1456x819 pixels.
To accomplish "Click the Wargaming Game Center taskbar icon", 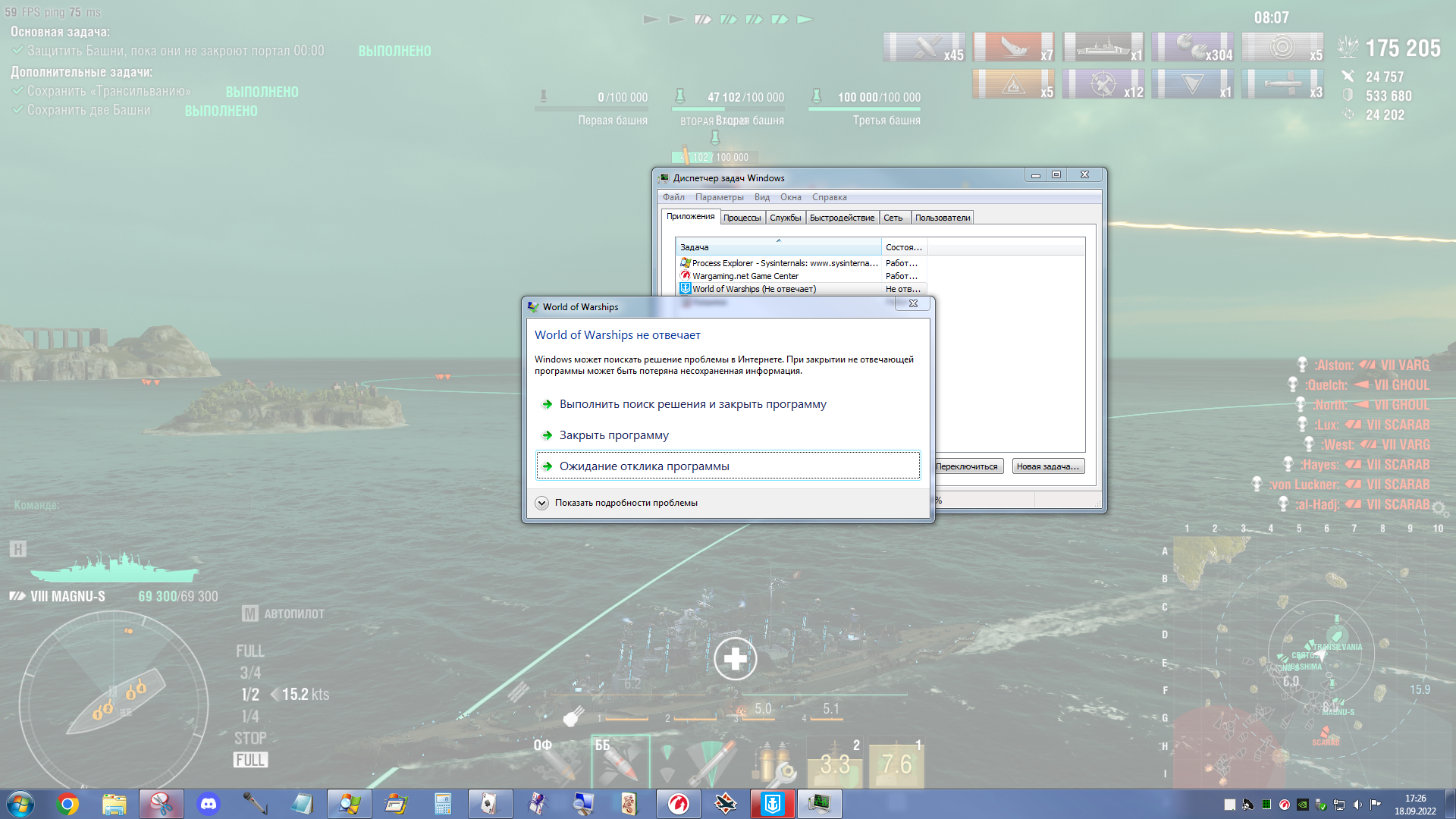I will pos(678,804).
